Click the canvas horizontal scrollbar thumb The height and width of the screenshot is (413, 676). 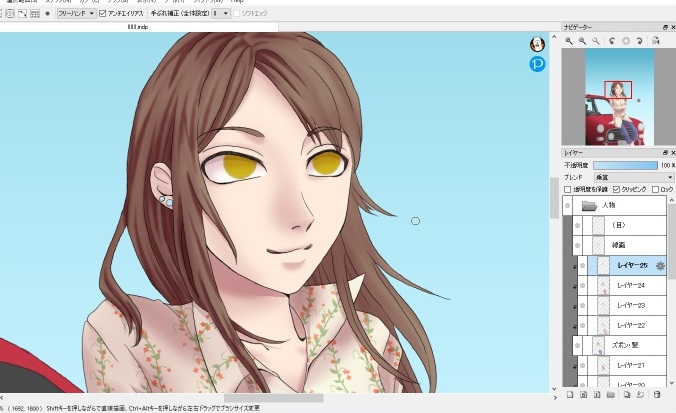click(273, 397)
